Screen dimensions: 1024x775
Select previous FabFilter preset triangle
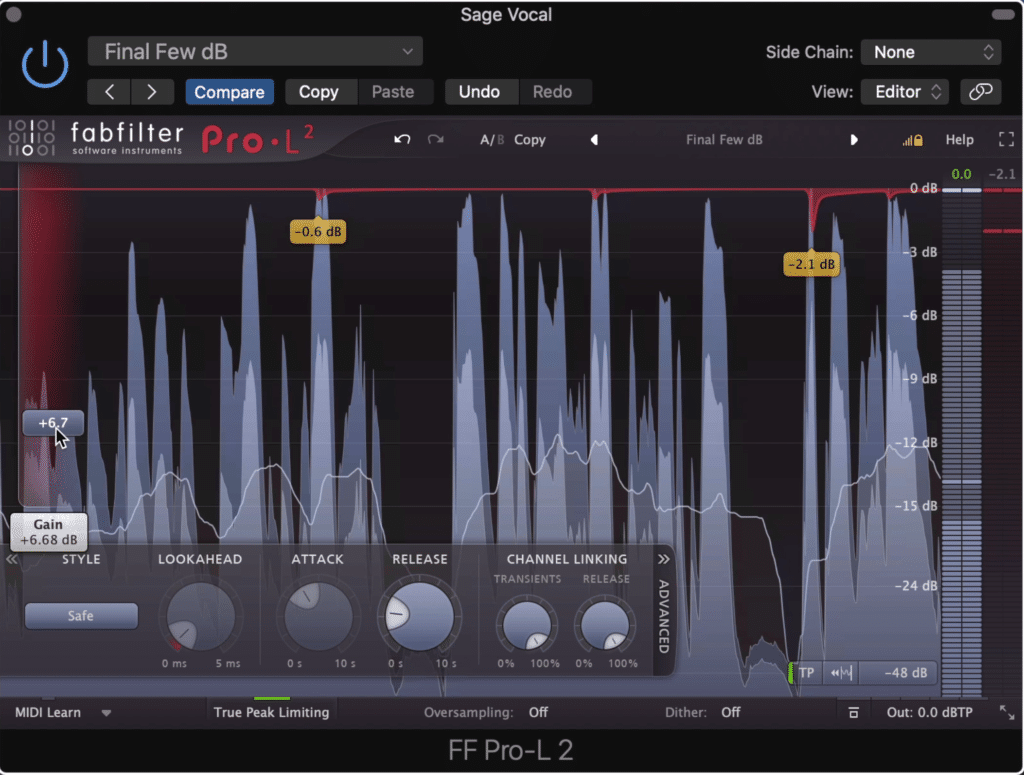point(594,140)
